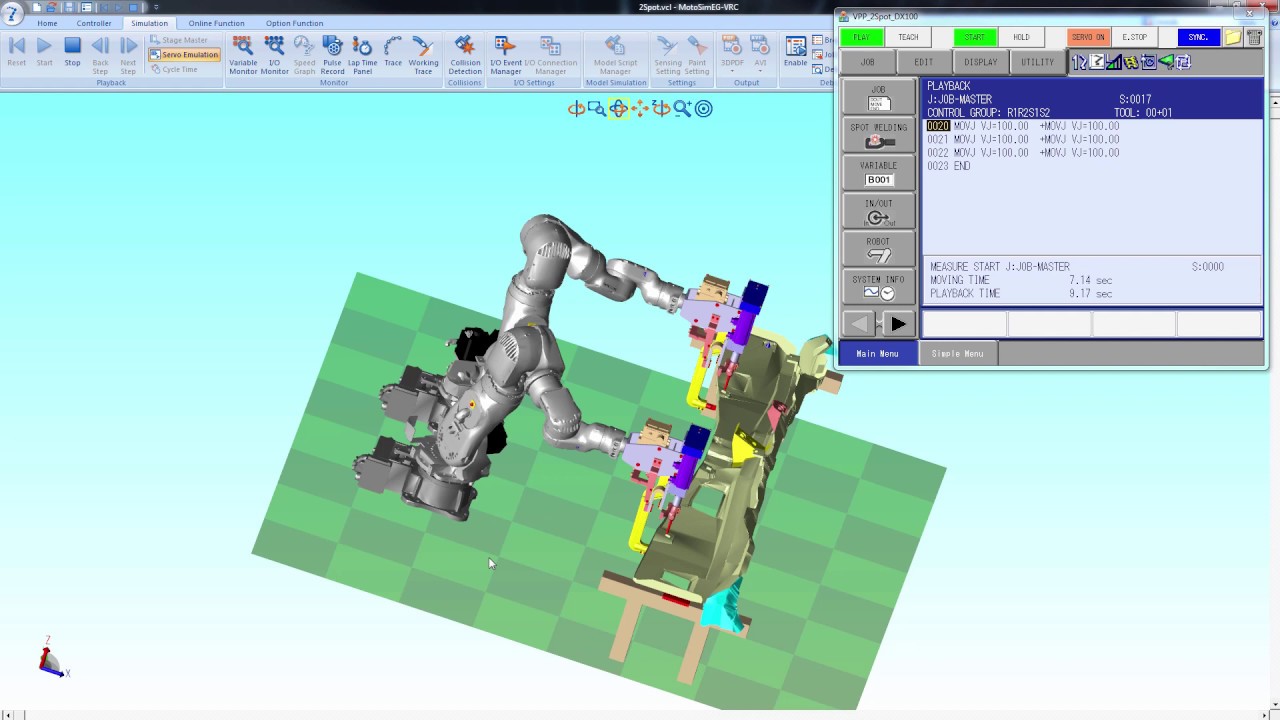Click the Save quick access icon
The image size is (1280, 720).
click(69, 7)
